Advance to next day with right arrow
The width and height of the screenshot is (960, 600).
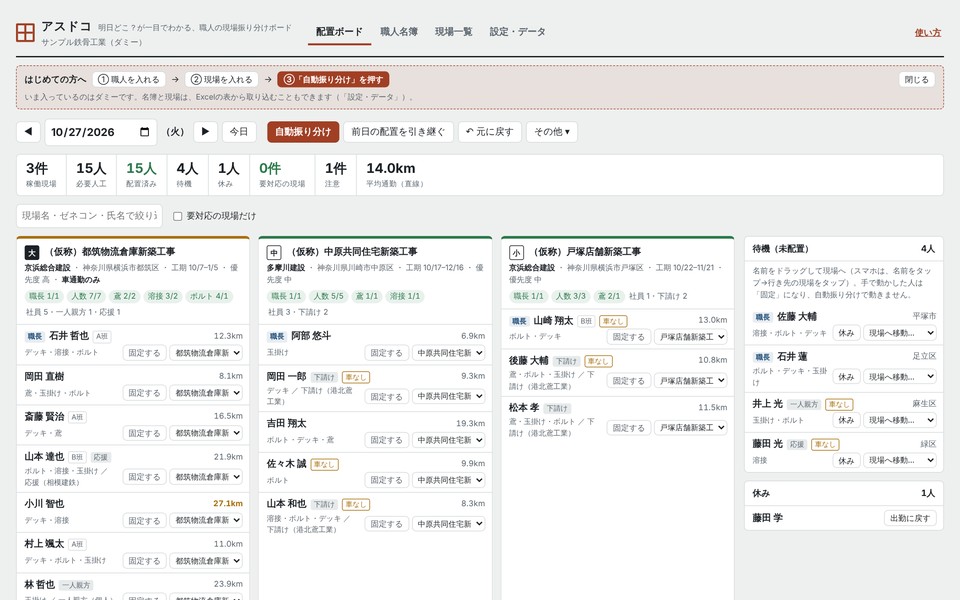pos(206,132)
